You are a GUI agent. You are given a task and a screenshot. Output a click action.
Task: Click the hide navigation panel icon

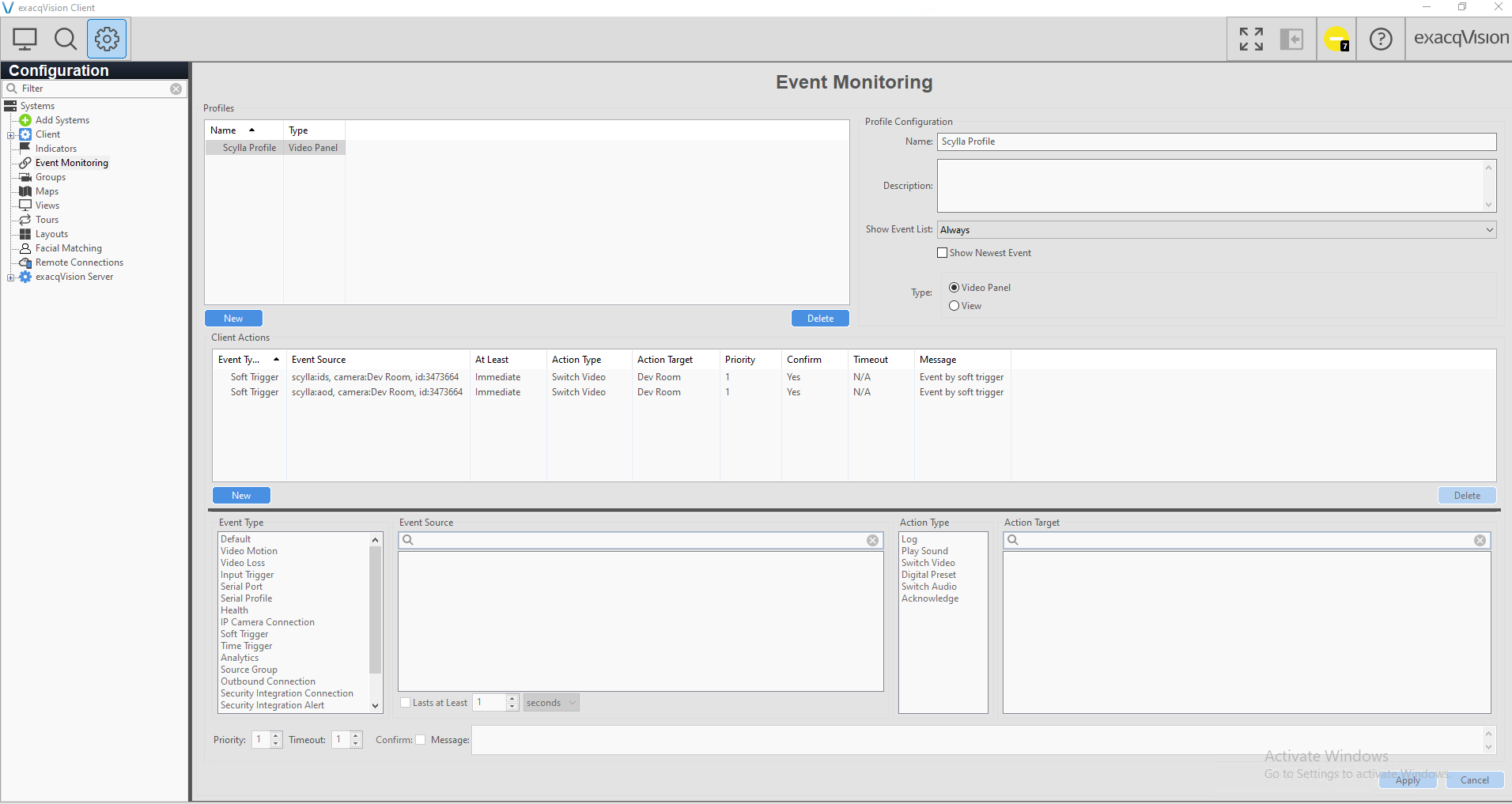[x=1291, y=39]
